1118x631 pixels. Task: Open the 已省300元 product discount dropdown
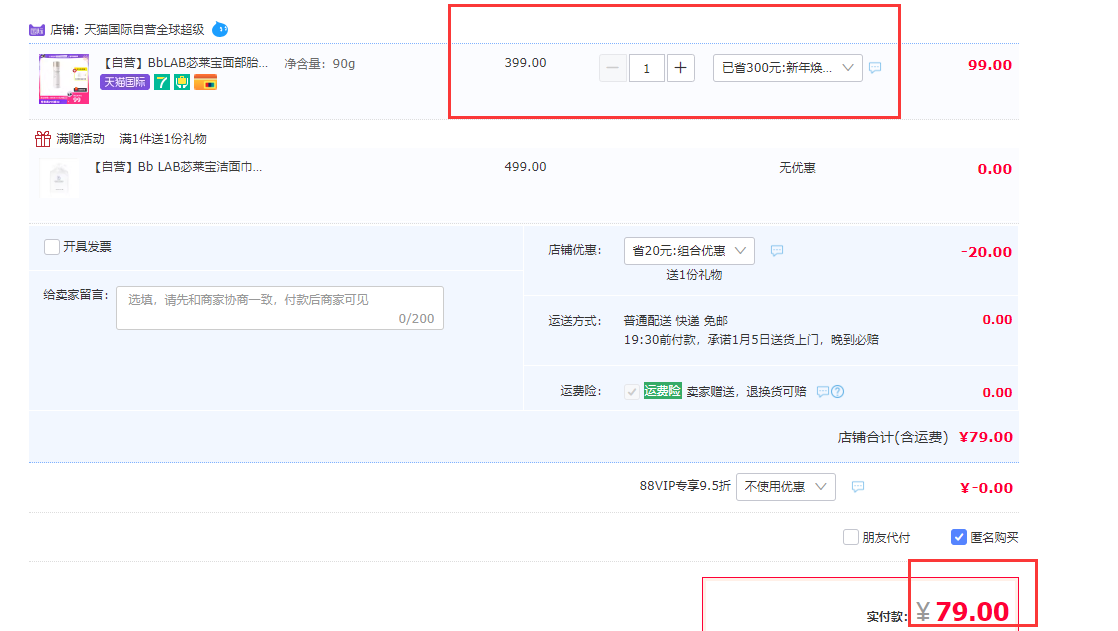787,68
